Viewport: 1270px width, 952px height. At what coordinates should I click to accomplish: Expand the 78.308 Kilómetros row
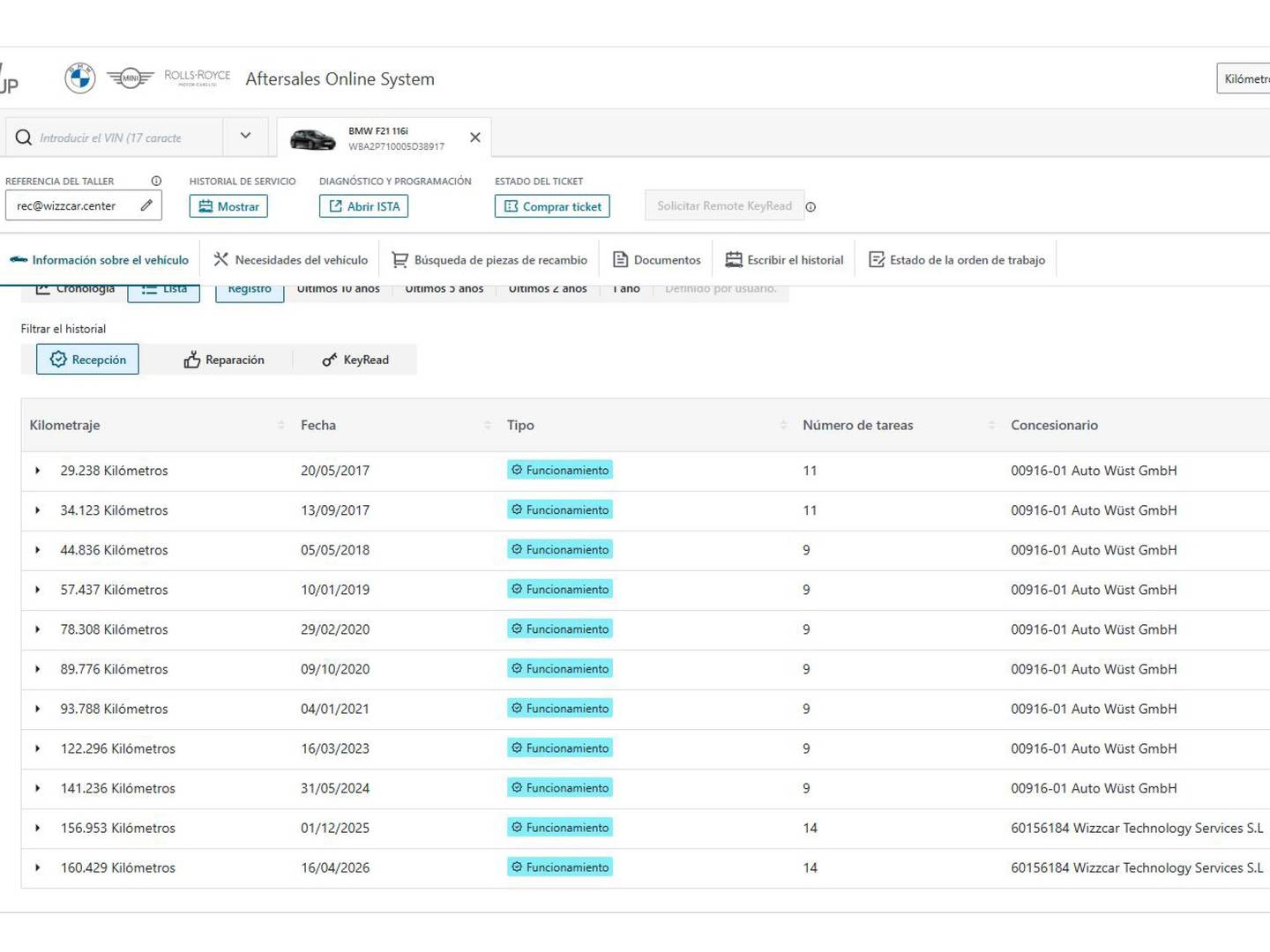38,629
